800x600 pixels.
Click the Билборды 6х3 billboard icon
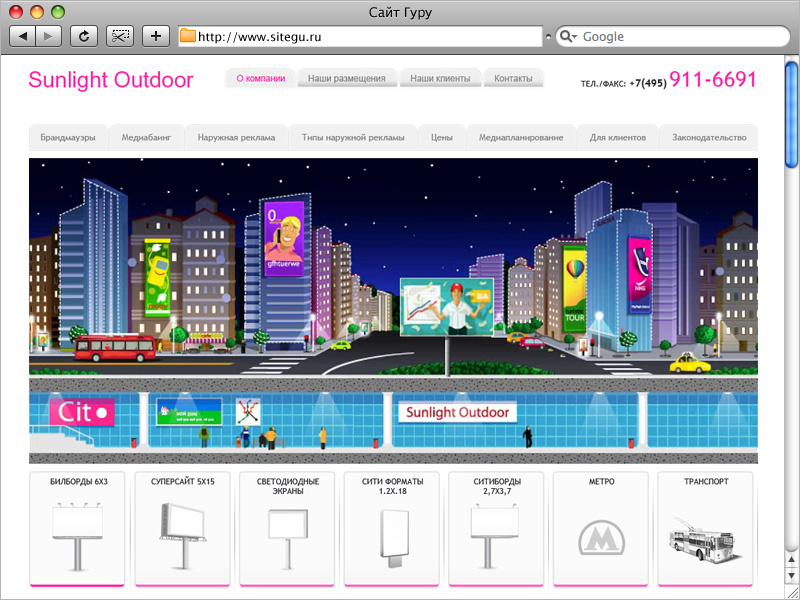(x=77, y=537)
